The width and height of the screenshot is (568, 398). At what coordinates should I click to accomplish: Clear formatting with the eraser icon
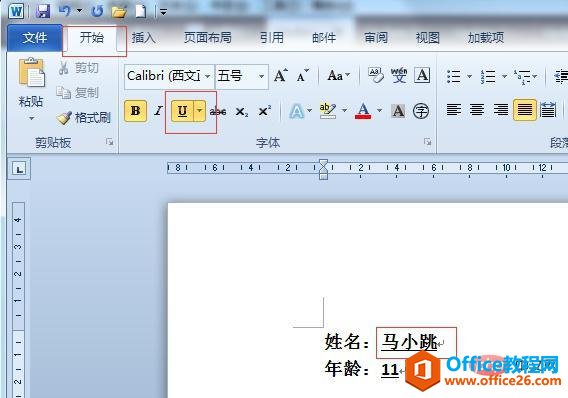point(376,75)
